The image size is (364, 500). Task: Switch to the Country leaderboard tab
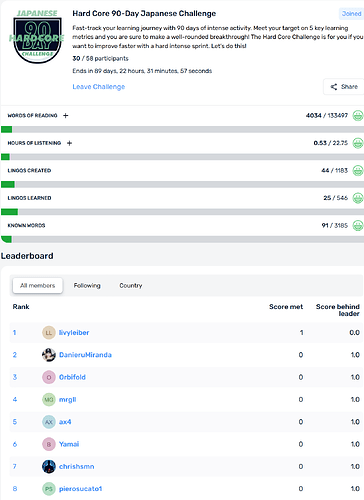(x=131, y=286)
